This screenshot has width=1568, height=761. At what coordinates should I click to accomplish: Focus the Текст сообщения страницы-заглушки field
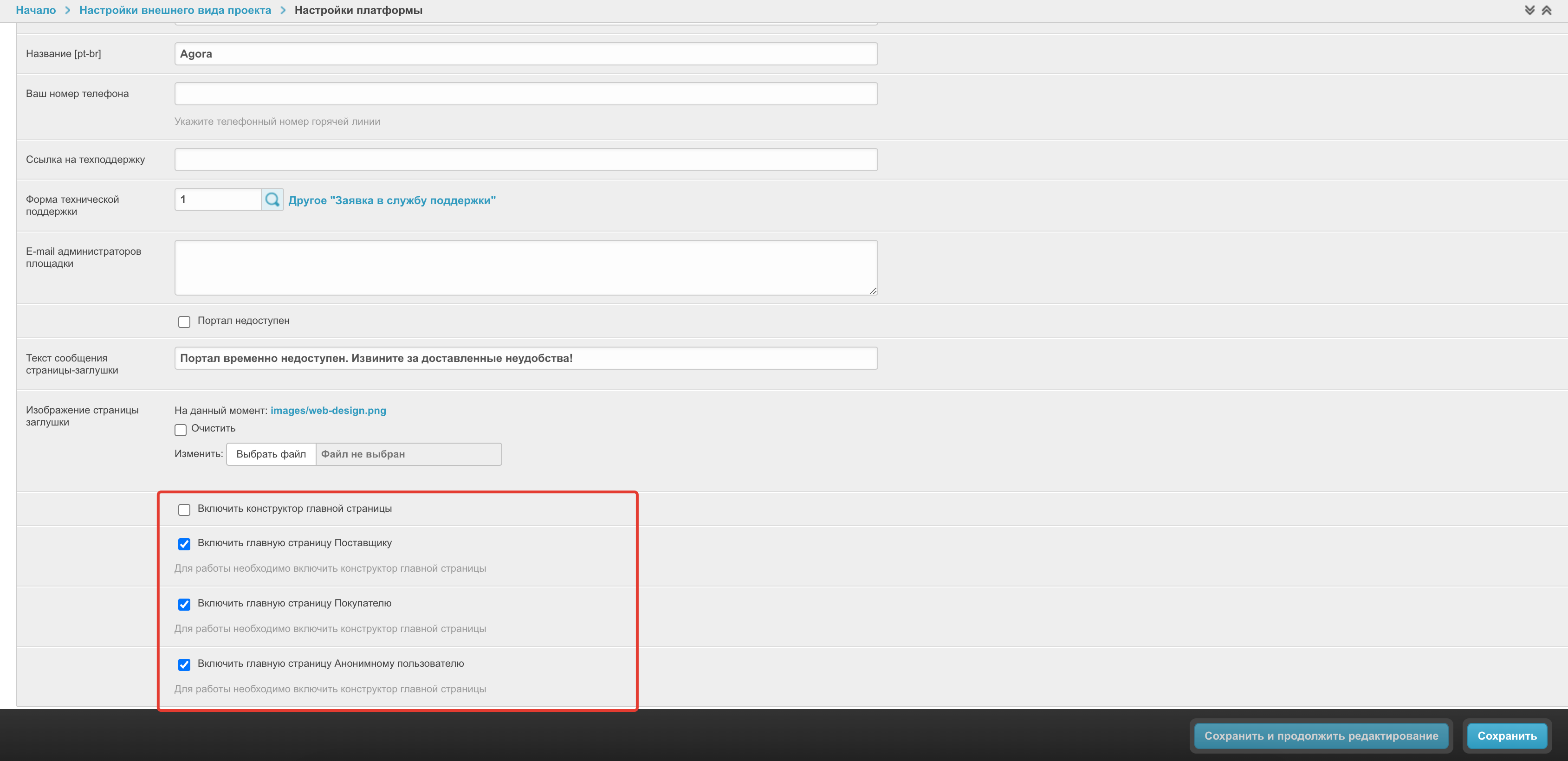point(526,358)
